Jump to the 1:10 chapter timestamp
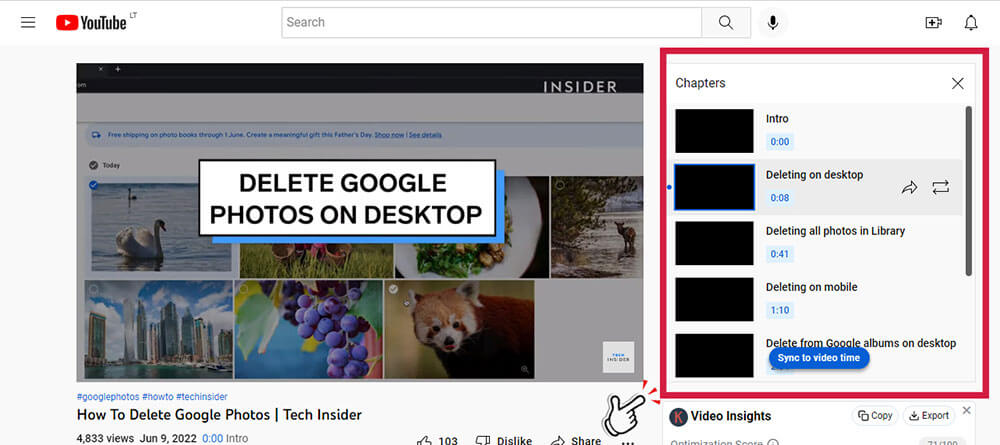Image resolution: width=1000 pixels, height=445 pixels. coord(779,310)
